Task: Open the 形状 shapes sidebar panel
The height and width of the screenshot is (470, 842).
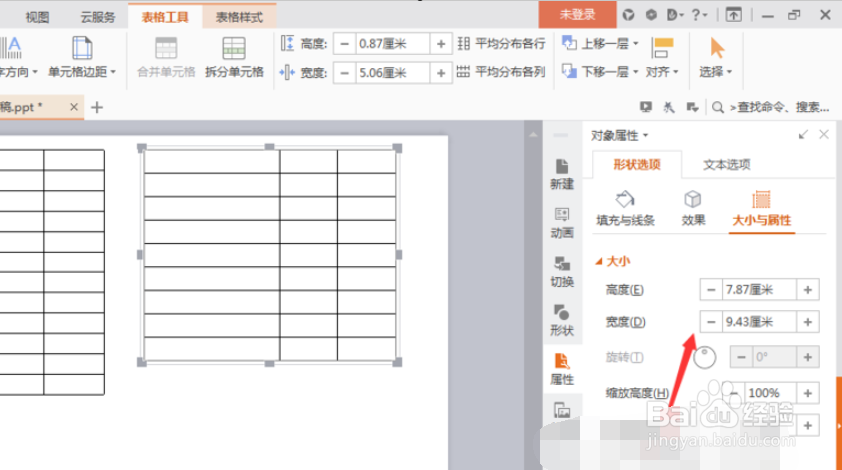Action: (x=562, y=320)
